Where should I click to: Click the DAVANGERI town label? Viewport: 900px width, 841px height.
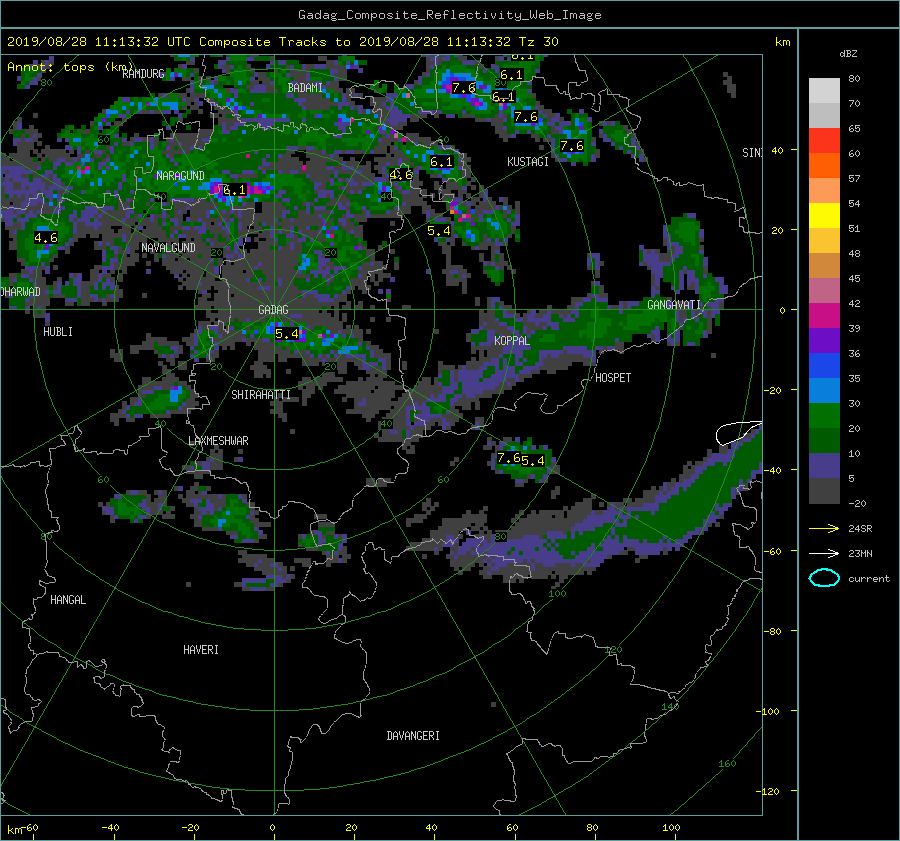pos(413,736)
